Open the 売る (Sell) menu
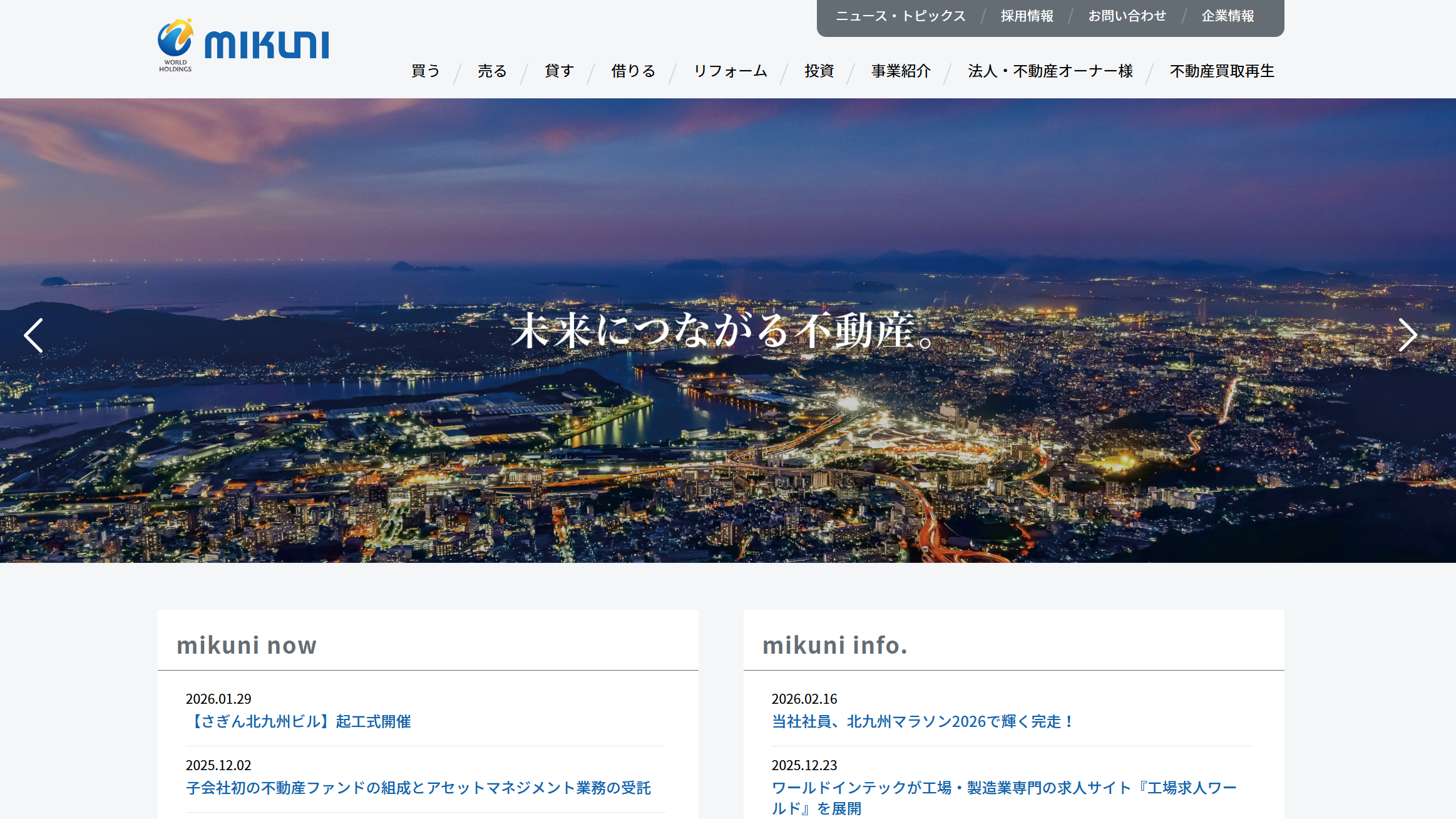1456x819 pixels. point(492,71)
